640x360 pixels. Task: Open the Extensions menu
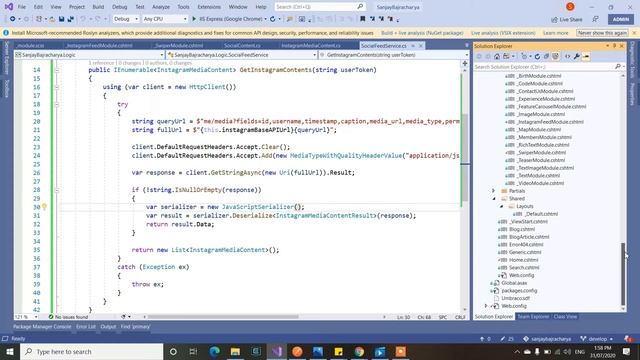pos(209,7)
